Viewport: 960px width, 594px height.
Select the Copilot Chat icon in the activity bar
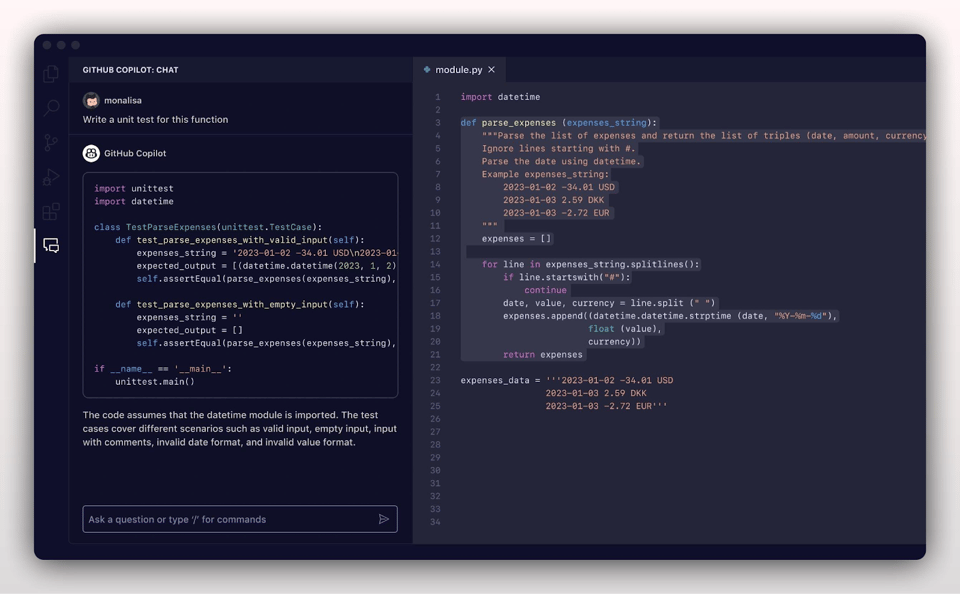[51, 245]
